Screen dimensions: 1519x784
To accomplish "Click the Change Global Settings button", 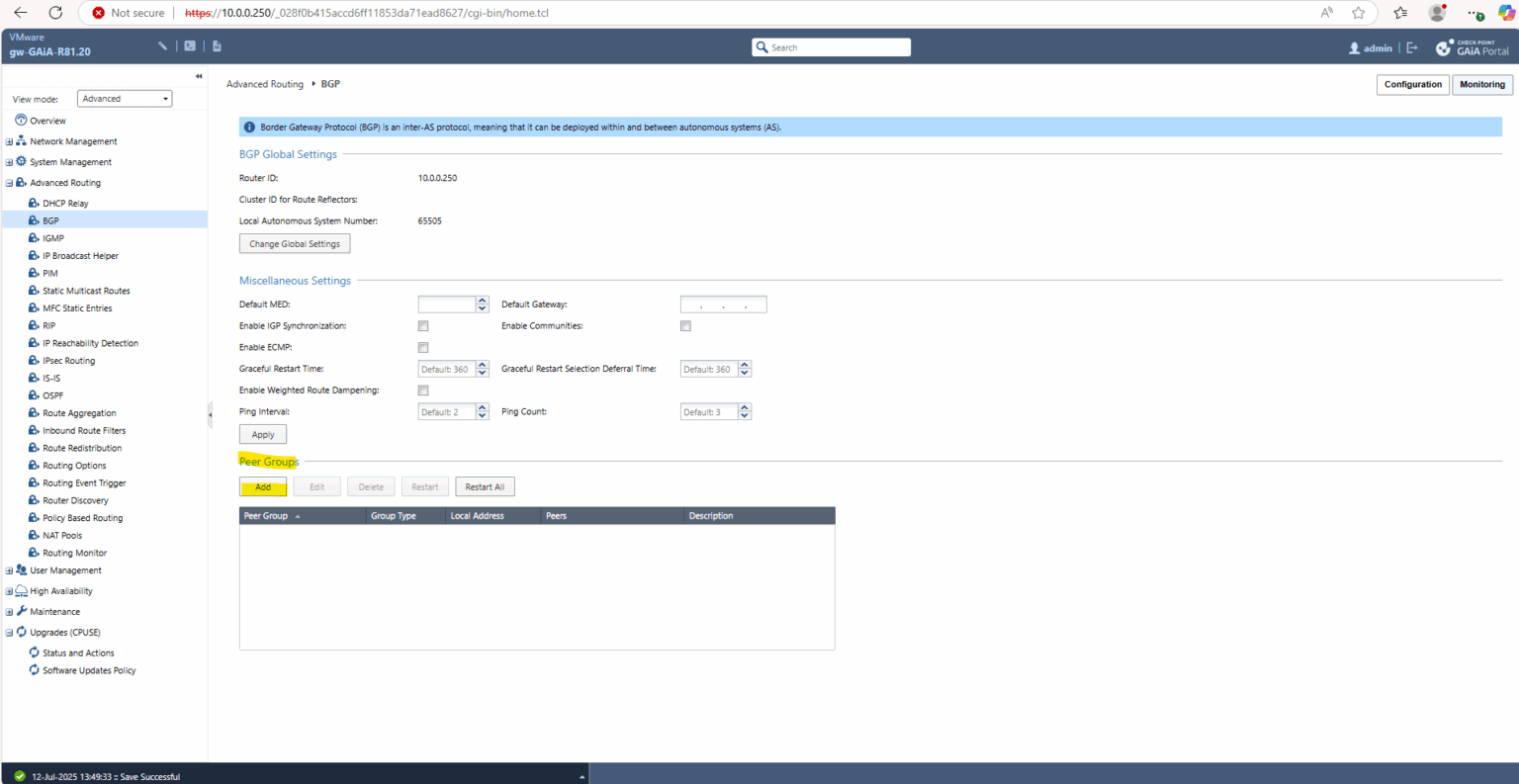I will point(294,243).
